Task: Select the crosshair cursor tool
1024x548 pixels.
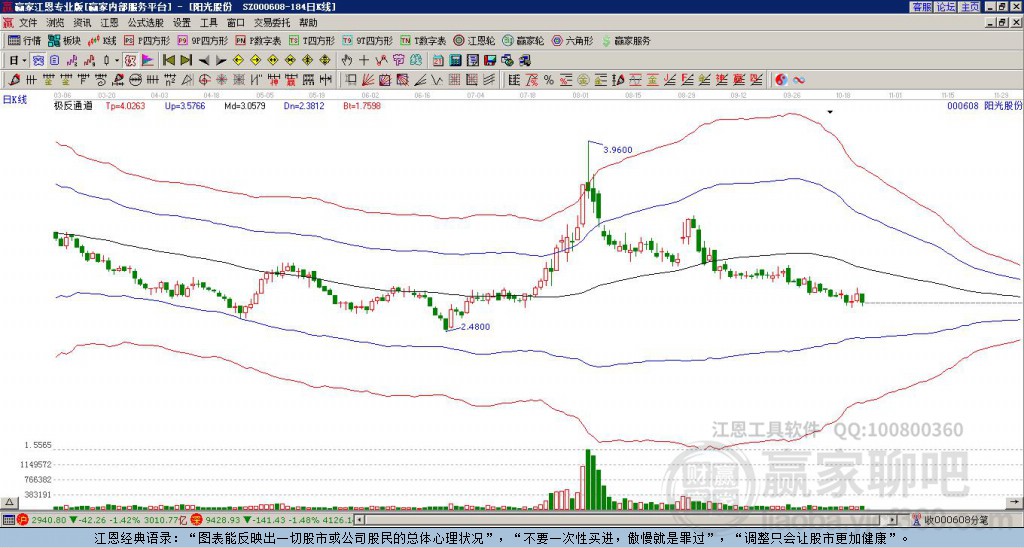Action: (x=364, y=61)
